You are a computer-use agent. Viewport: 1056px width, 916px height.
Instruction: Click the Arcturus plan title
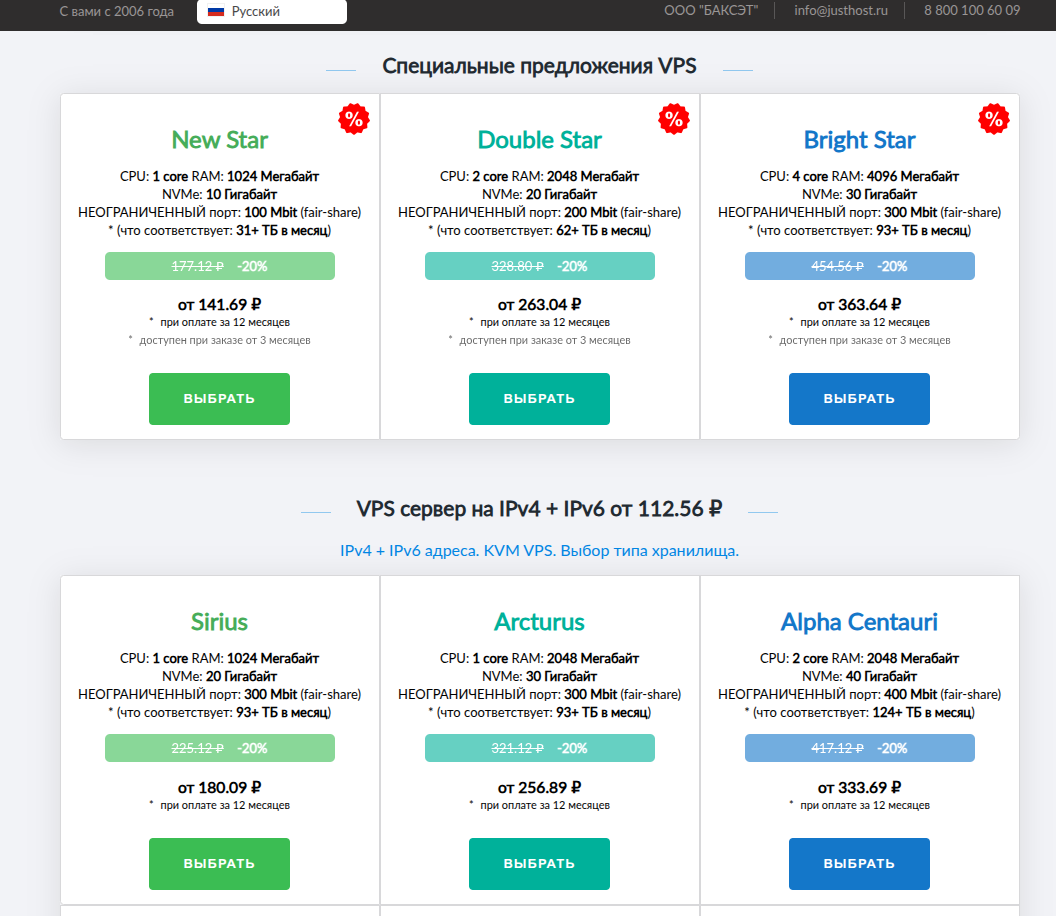click(539, 622)
